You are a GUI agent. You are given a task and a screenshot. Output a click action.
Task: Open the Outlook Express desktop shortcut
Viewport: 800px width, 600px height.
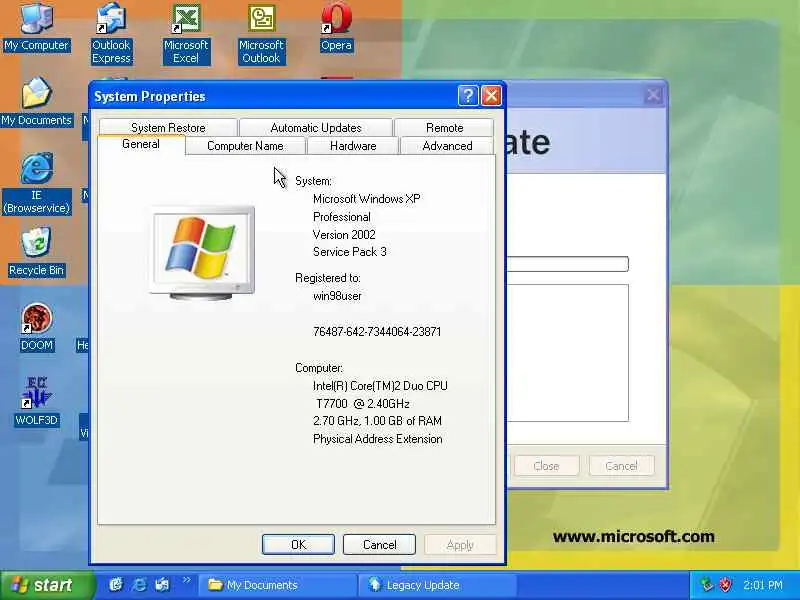tap(111, 34)
